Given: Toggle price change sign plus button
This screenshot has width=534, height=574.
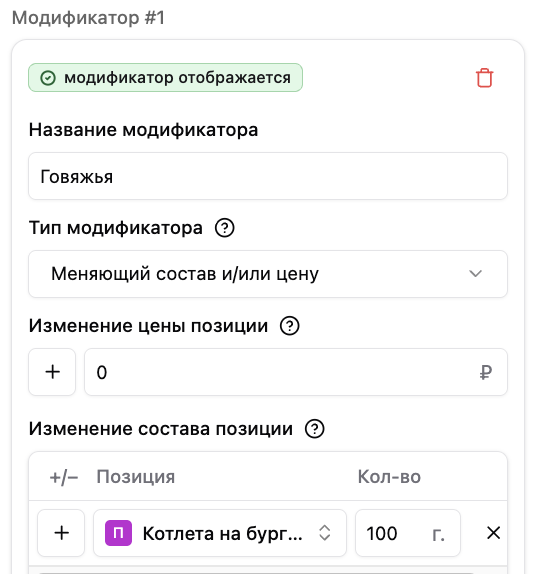Looking at the screenshot, I should click(x=52, y=372).
